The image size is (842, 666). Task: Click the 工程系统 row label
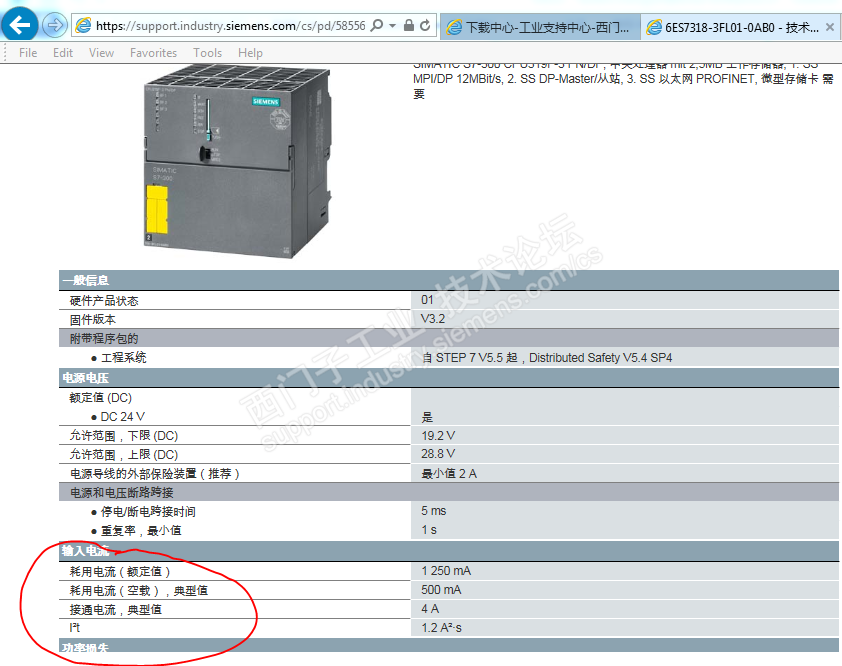tap(124, 358)
